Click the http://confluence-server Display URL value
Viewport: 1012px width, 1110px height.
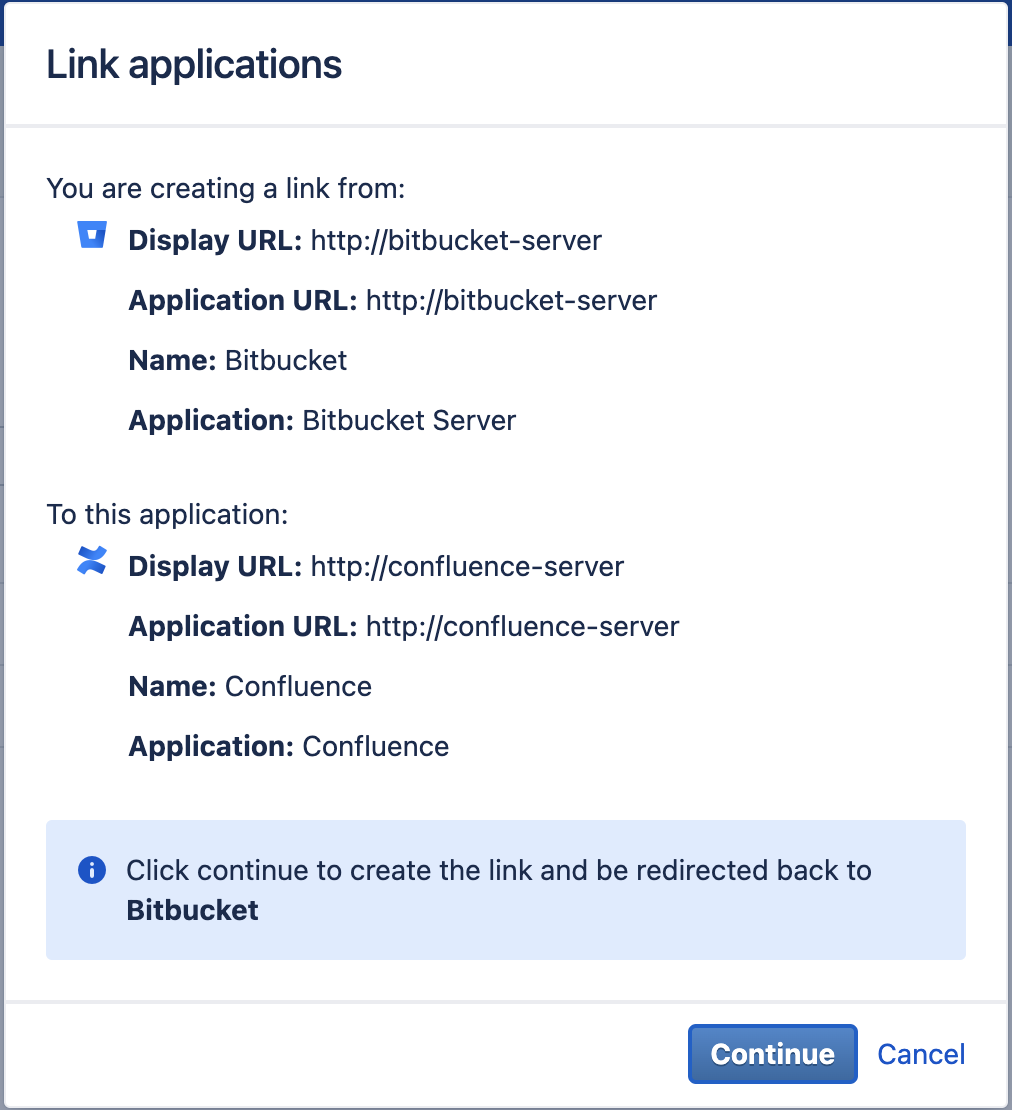(x=467, y=567)
